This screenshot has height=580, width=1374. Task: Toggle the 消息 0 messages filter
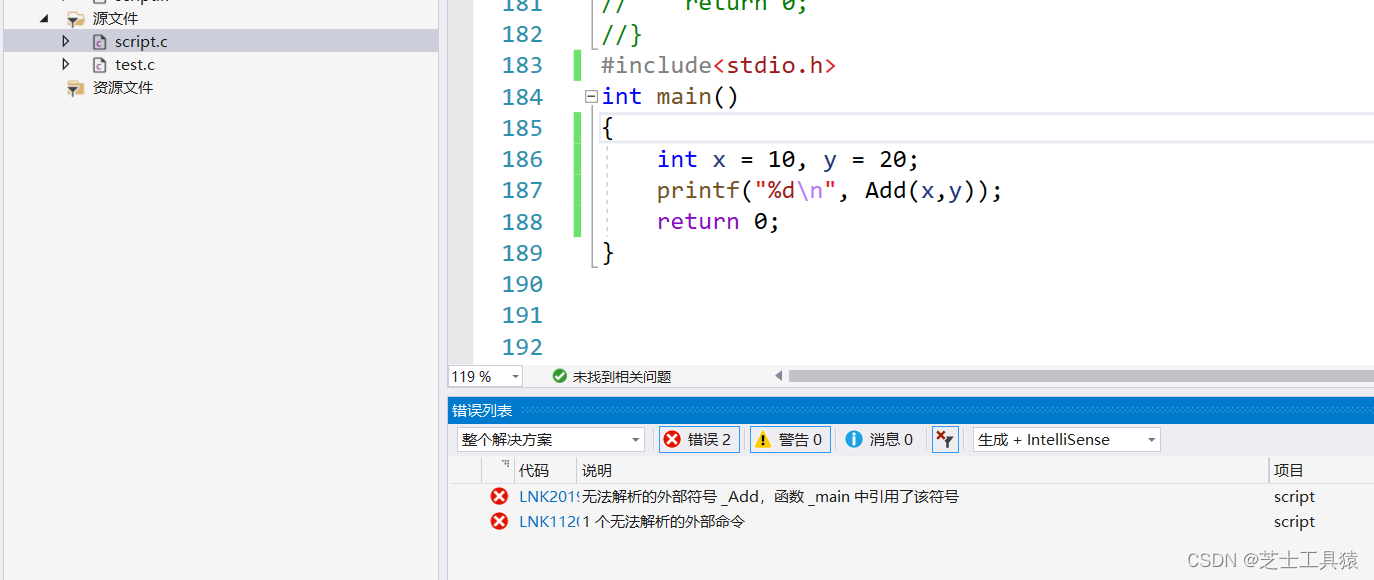879,439
